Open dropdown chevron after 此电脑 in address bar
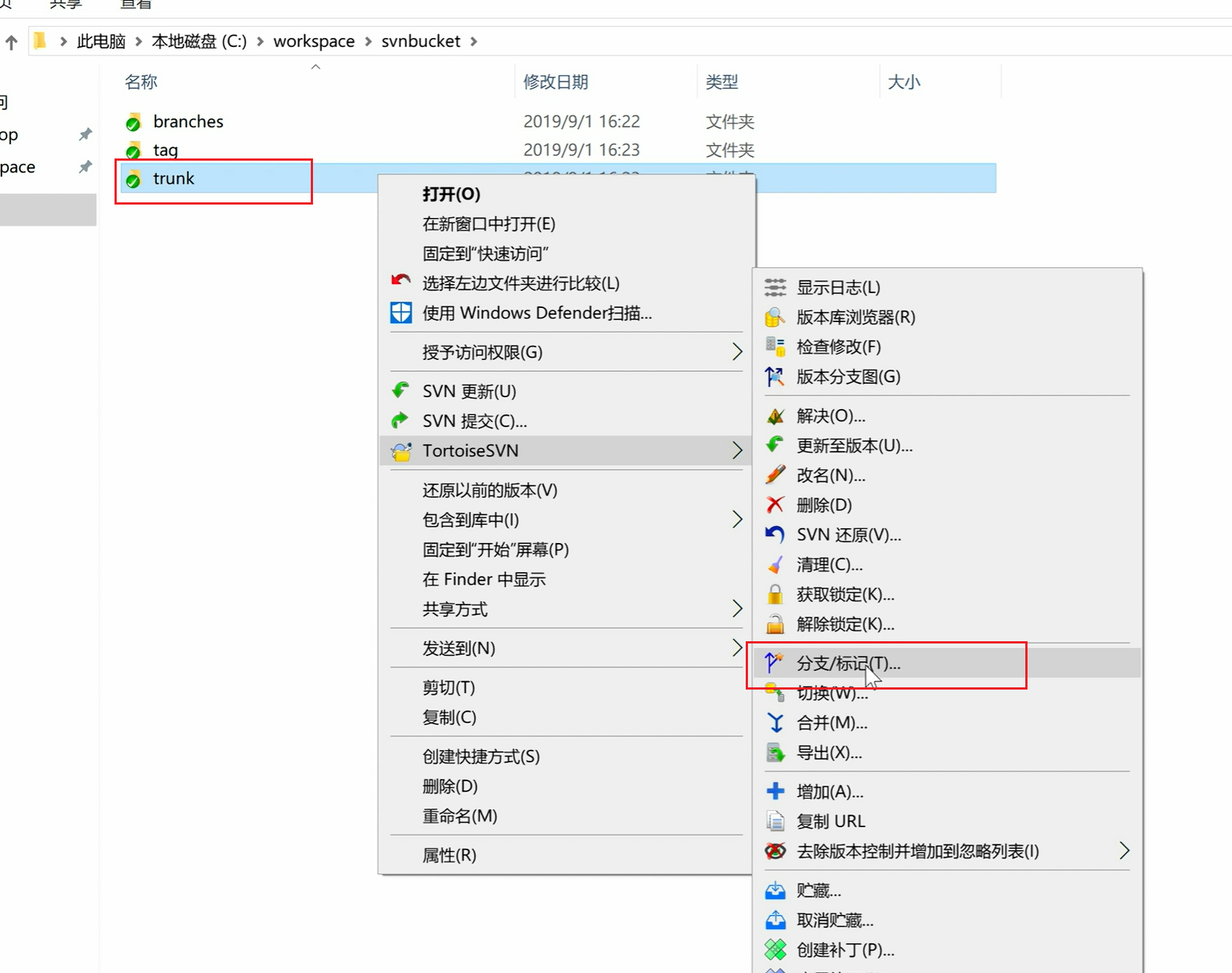 pyautogui.click(x=138, y=42)
